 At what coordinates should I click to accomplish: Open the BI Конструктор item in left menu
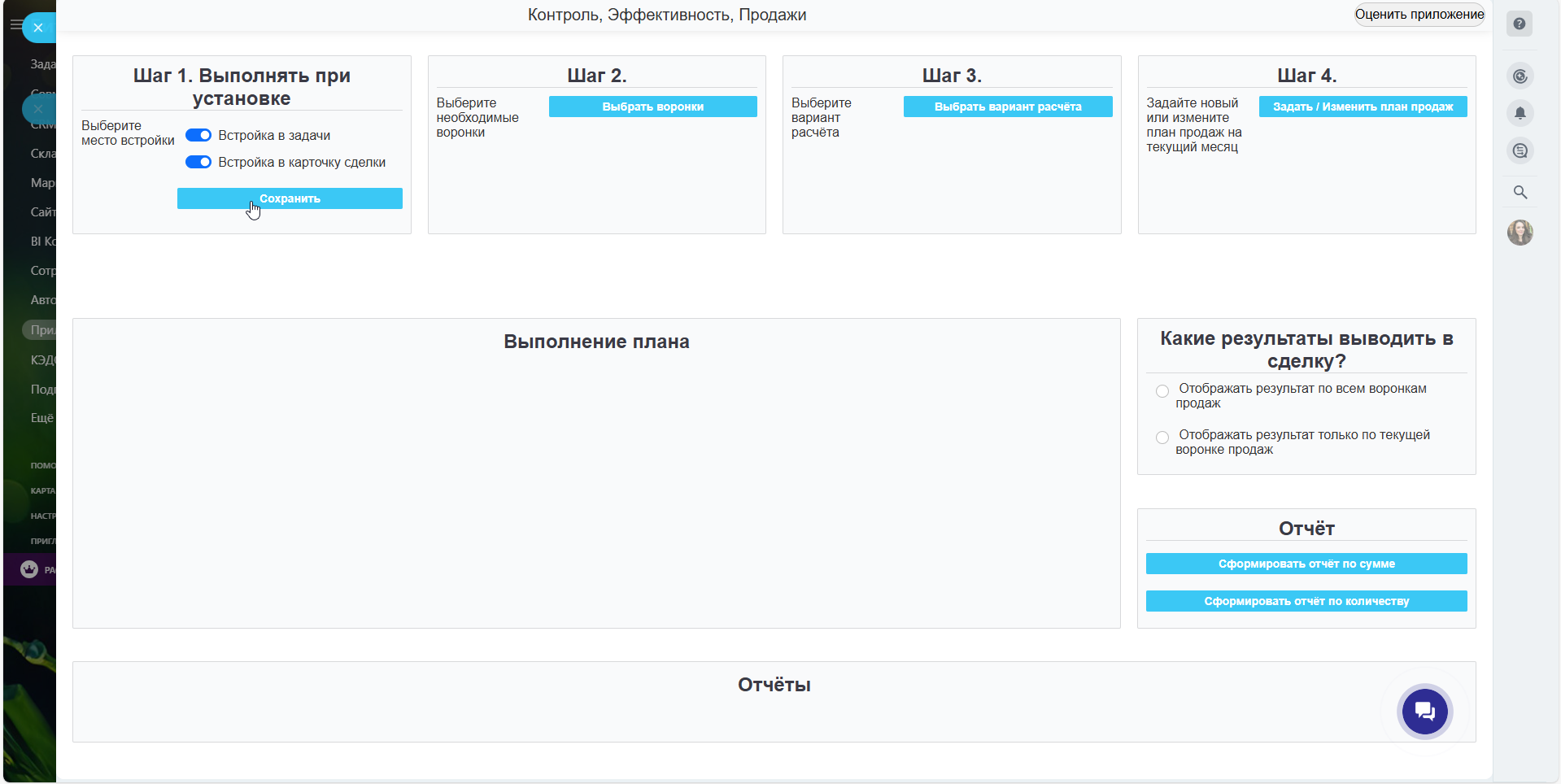[42, 242]
